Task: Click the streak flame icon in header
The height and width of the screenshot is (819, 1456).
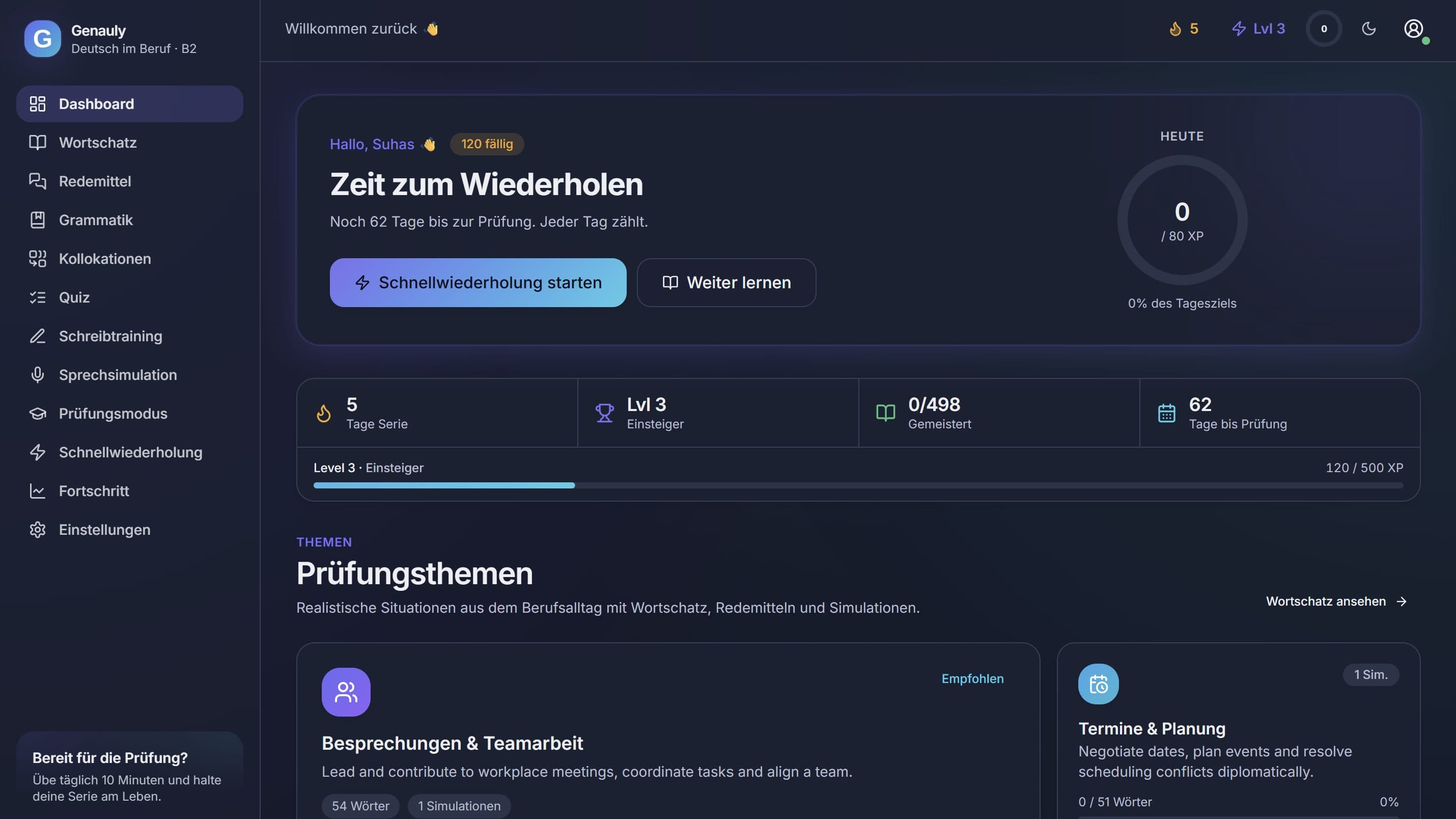Action: pos(1175,29)
